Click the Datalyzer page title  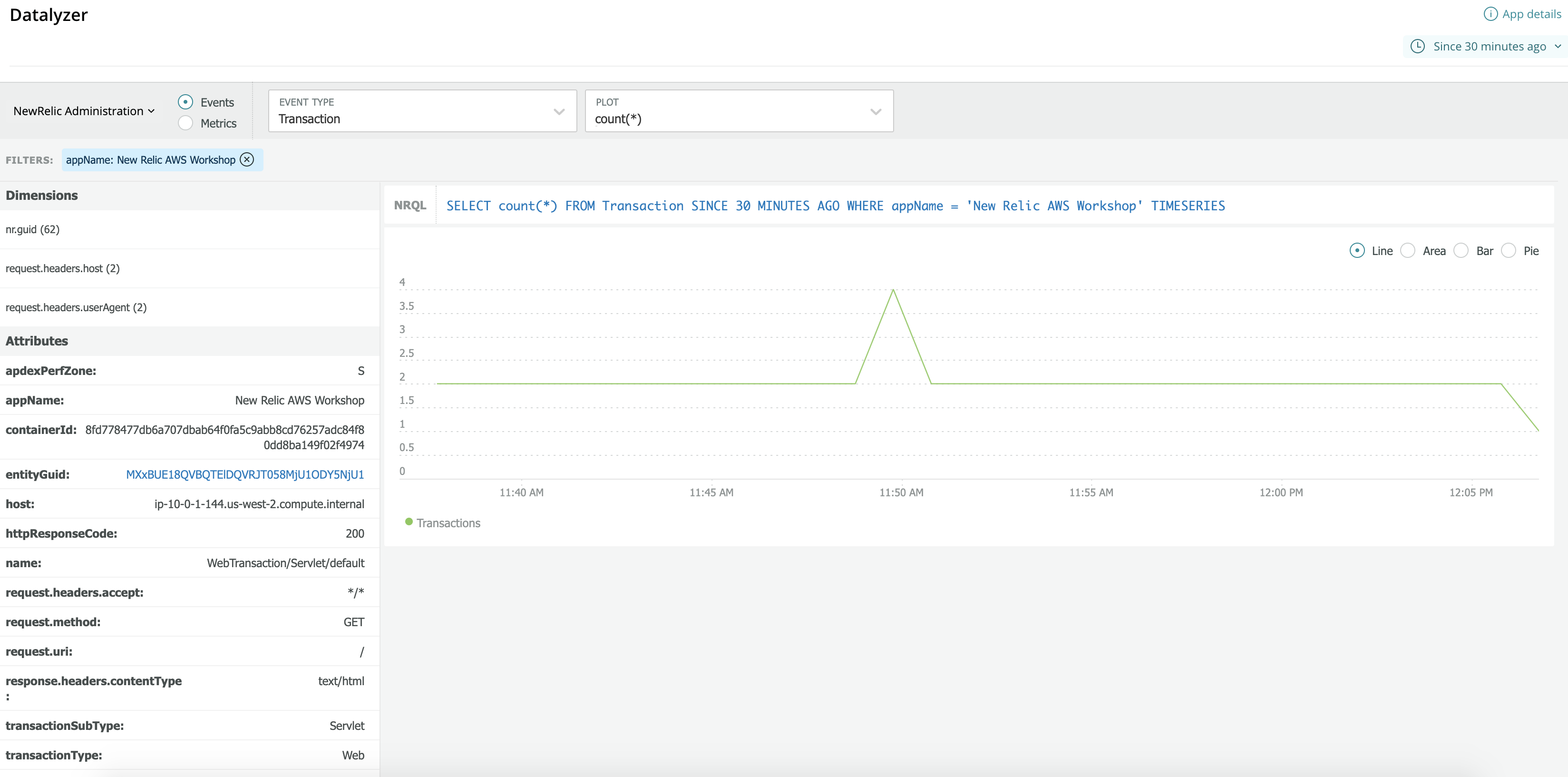pos(49,15)
